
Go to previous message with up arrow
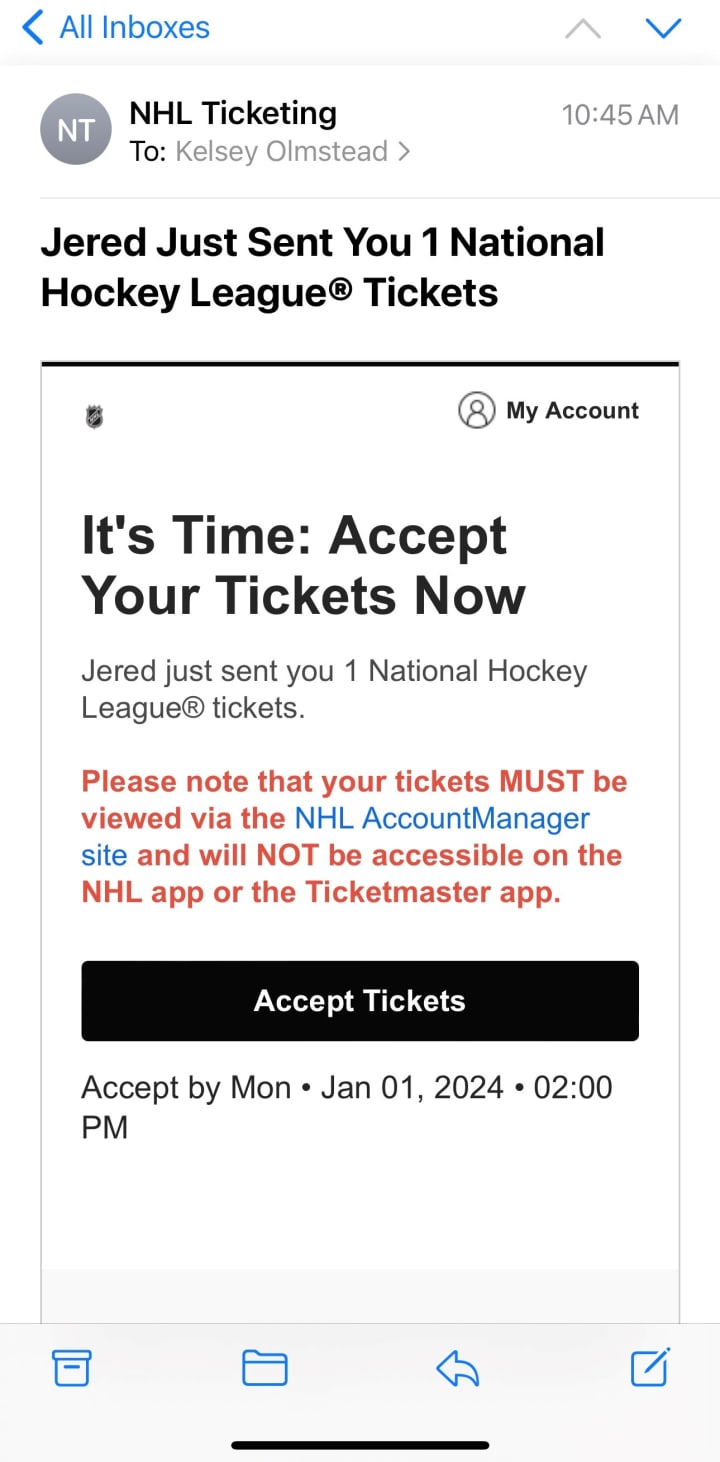[x=583, y=29]
